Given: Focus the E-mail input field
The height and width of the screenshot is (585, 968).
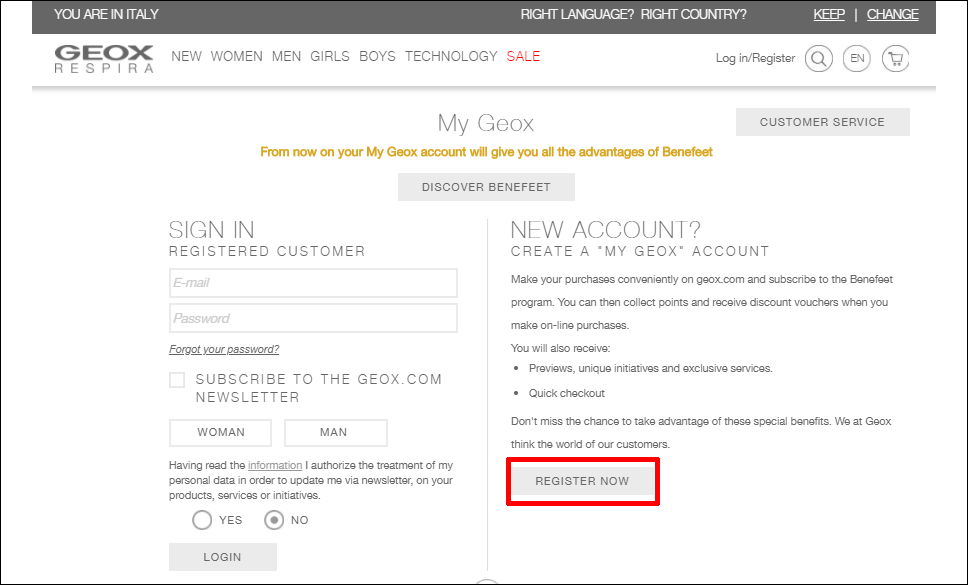Looking at the screenshot, I should (x=314, y=283).
